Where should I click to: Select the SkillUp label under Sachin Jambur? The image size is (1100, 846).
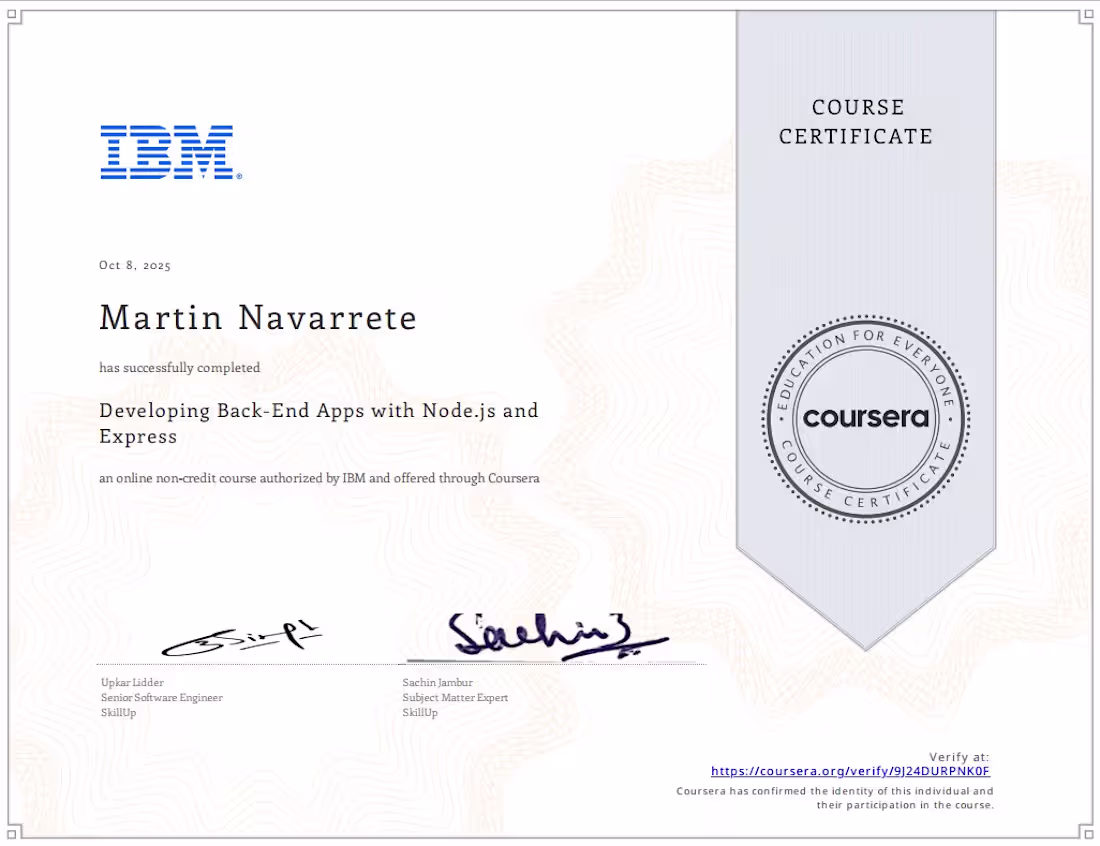420,712
